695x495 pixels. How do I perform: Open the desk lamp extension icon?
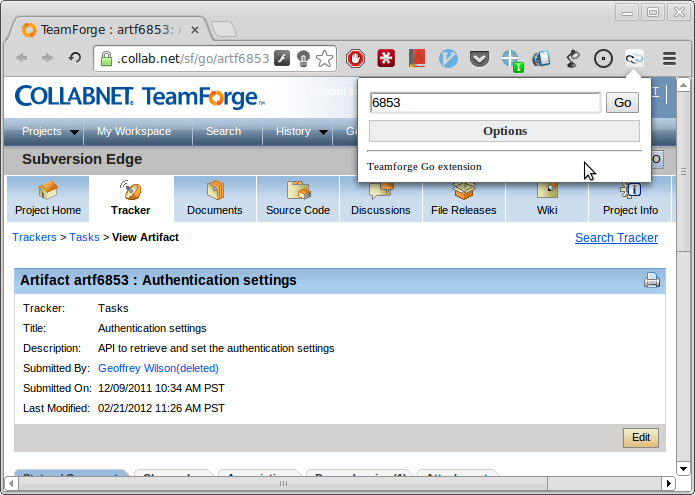[x=572, y=58]
